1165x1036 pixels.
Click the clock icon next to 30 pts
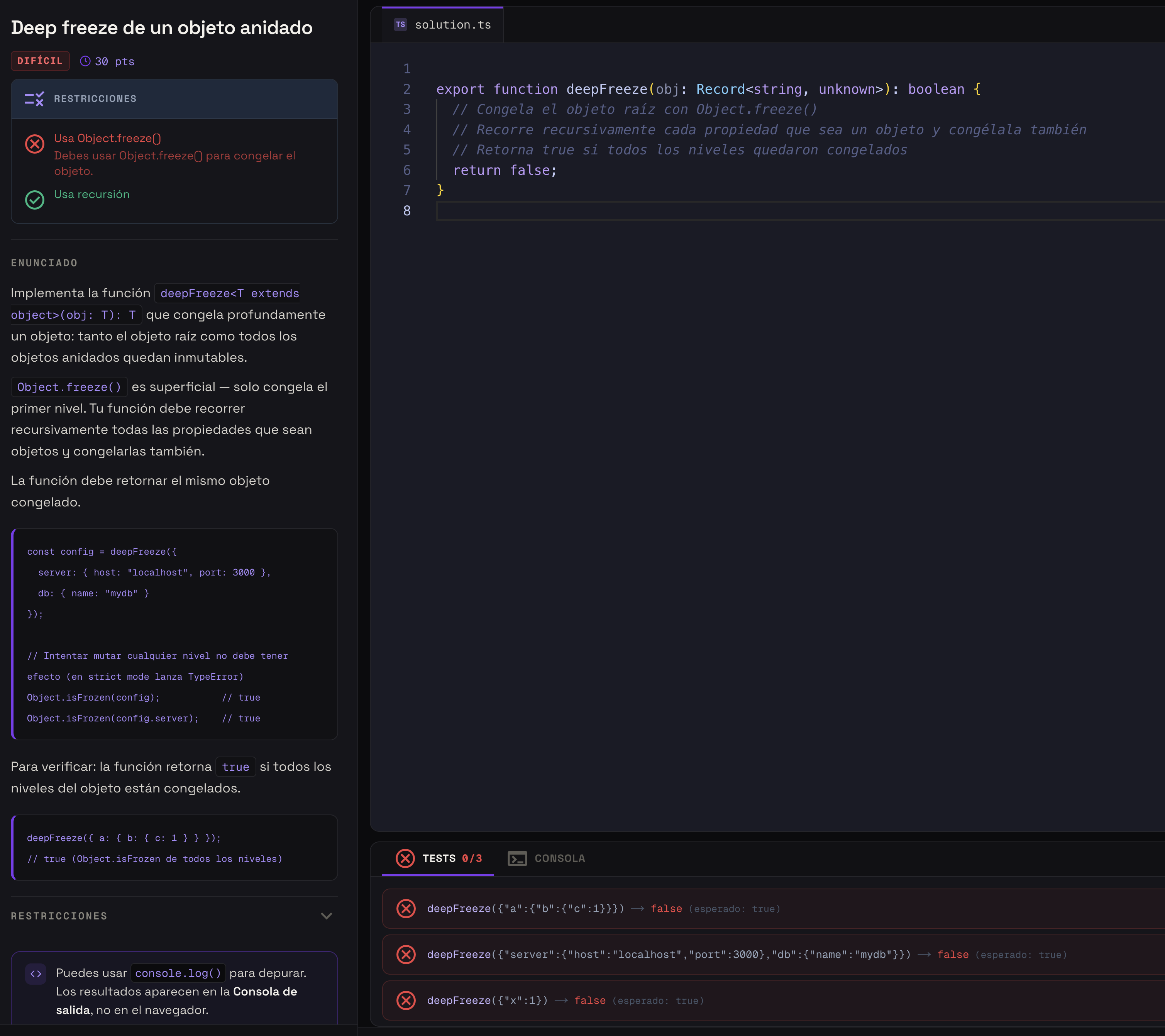tap(85, 61)
